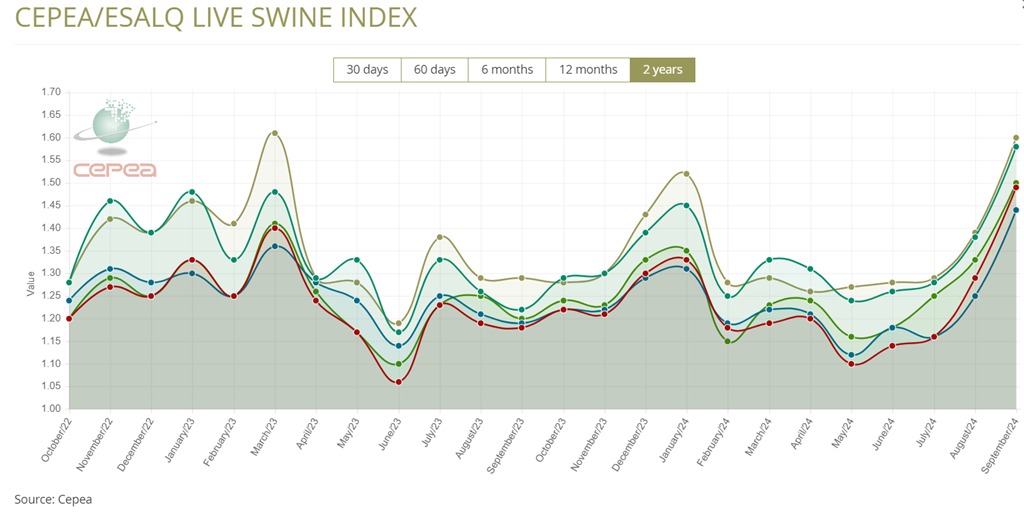1024x515 pixels.
Task: Switch to the 60 days view
Action: 434,70
